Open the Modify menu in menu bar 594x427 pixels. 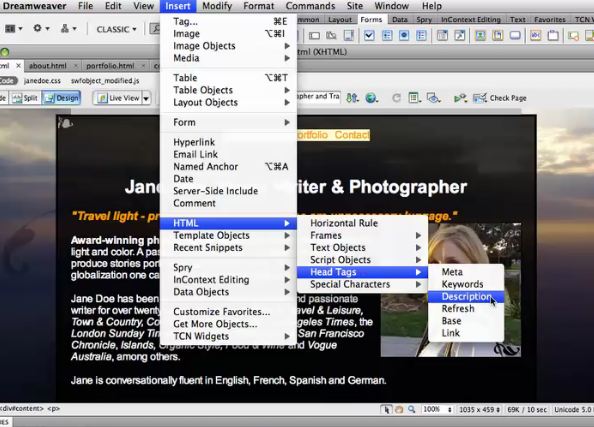pos(217,6)
